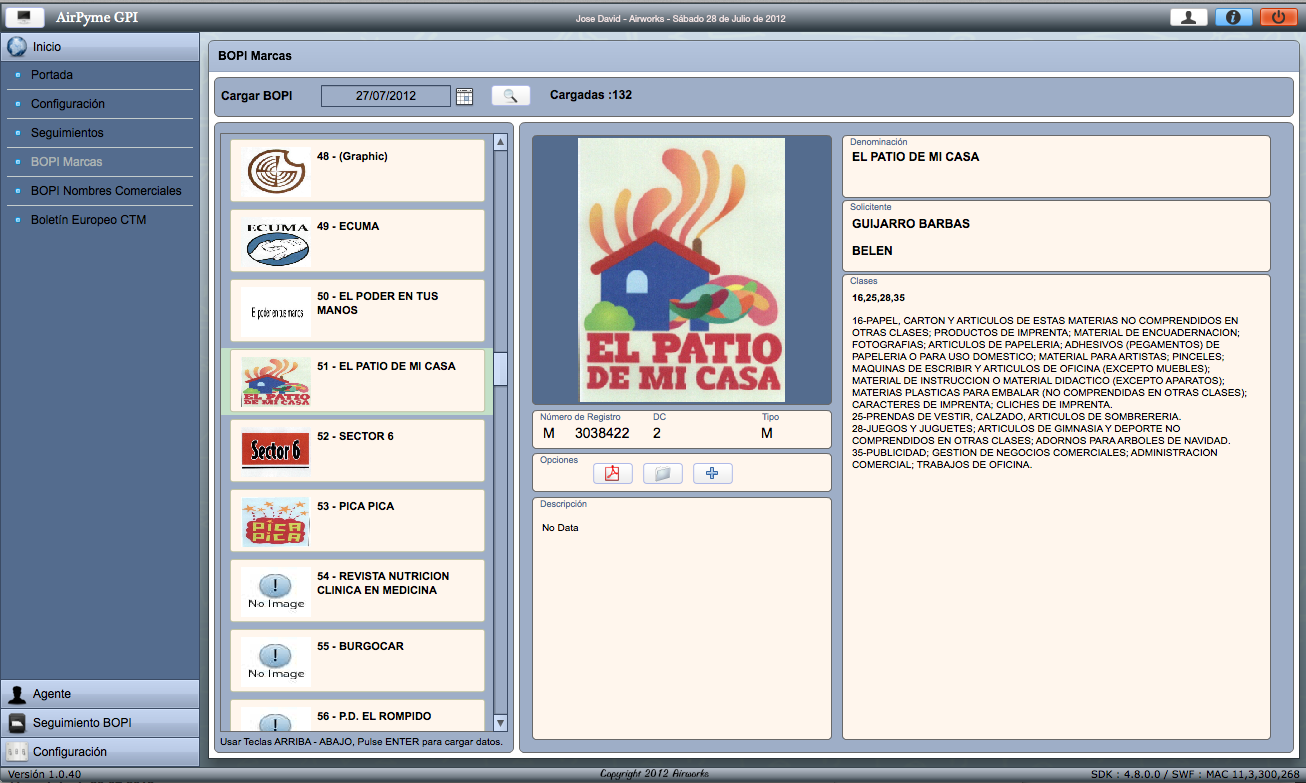Click the blue plus icon in Opciones

[x=712, y=473]
